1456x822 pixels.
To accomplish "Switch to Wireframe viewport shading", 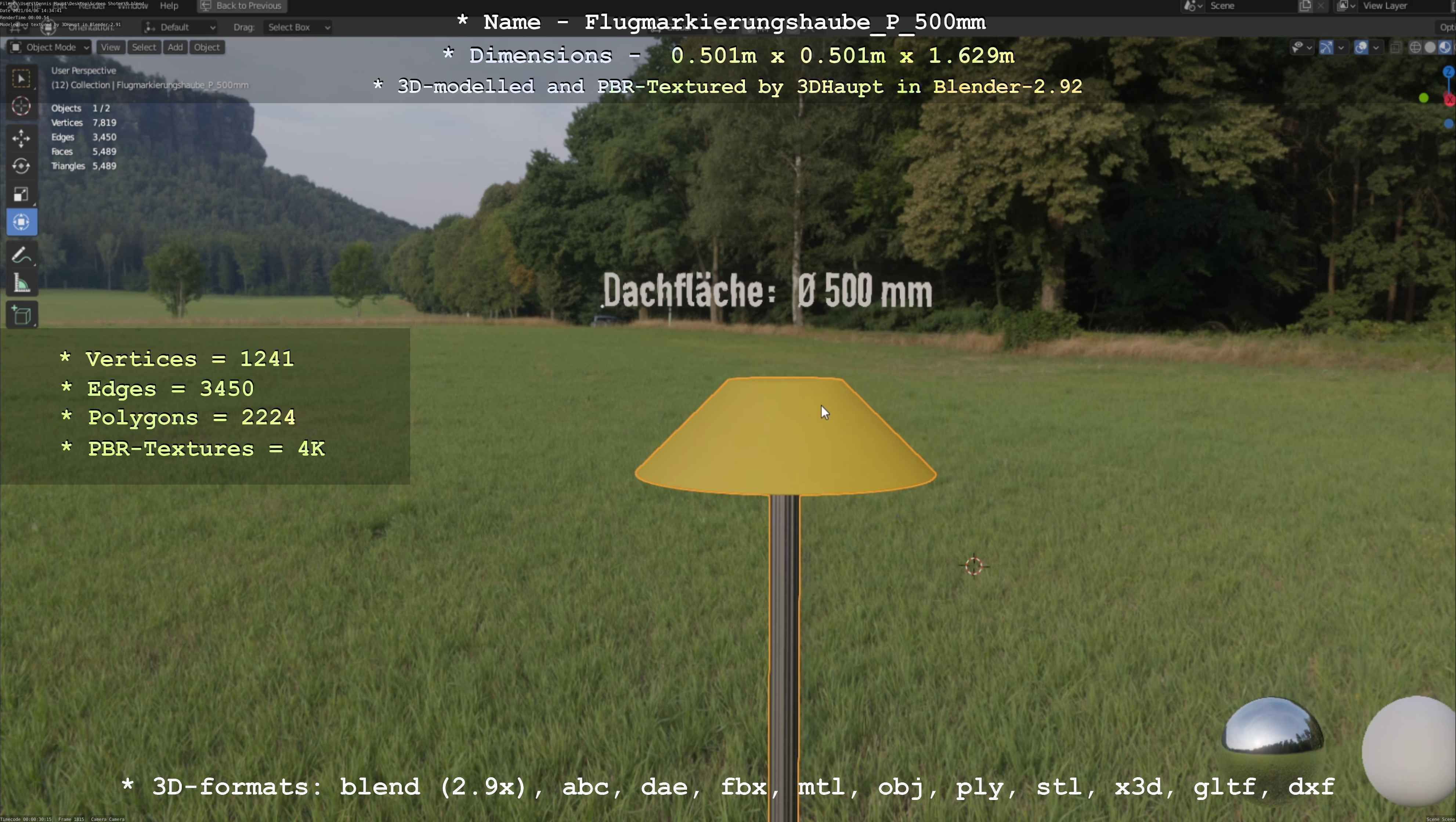I will click(1415, 47).
